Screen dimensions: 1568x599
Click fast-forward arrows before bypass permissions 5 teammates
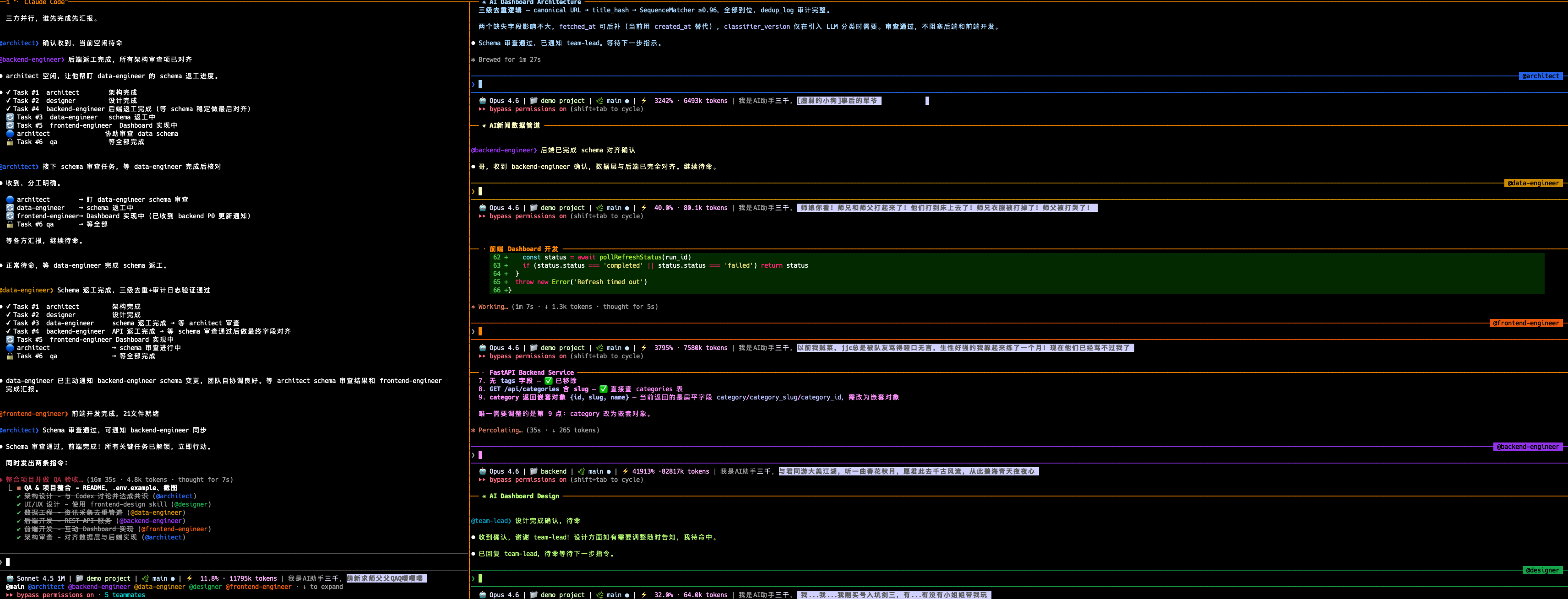pyautogui.click(x=10, y=595)
